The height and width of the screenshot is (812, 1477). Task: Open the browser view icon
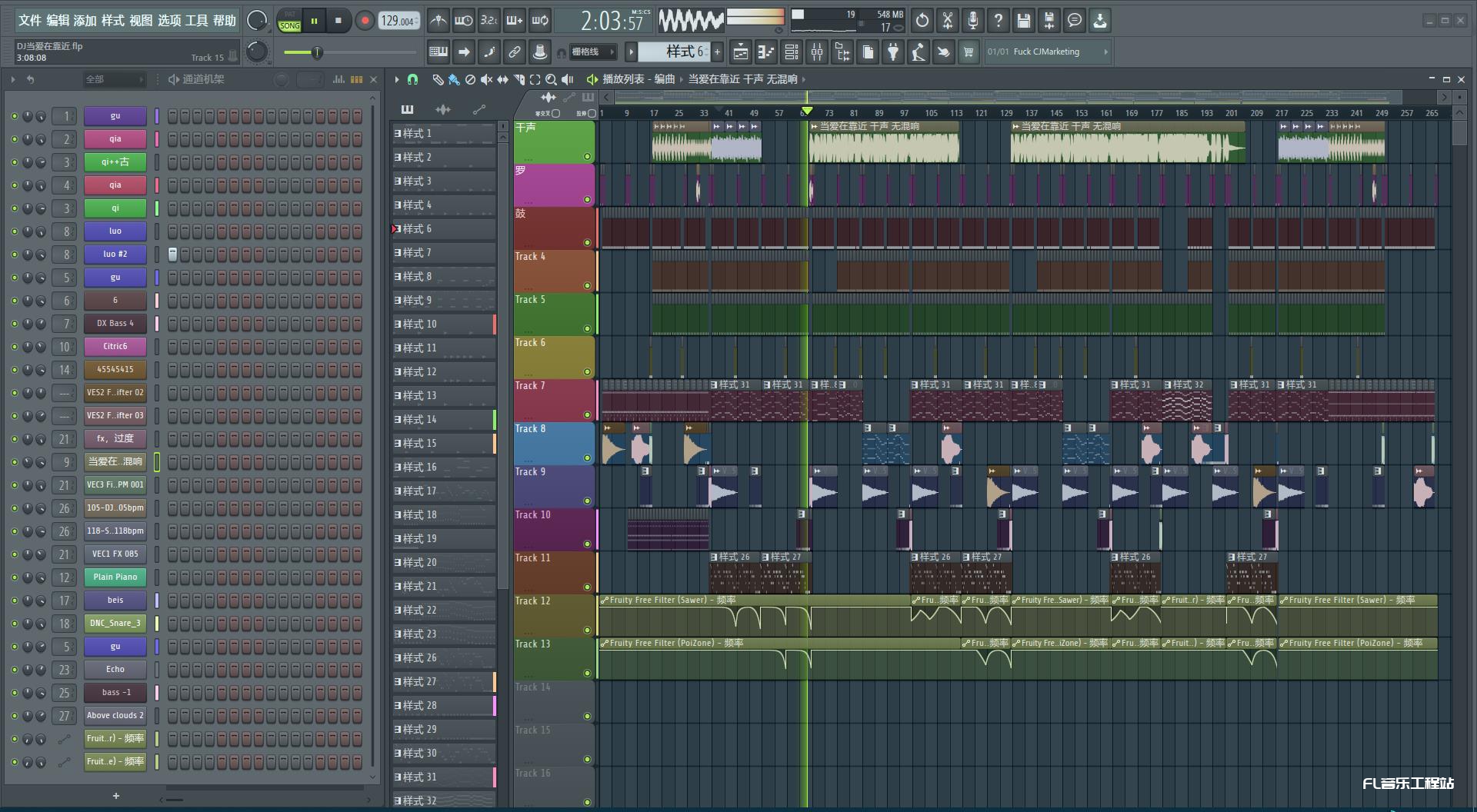point(842,52)
